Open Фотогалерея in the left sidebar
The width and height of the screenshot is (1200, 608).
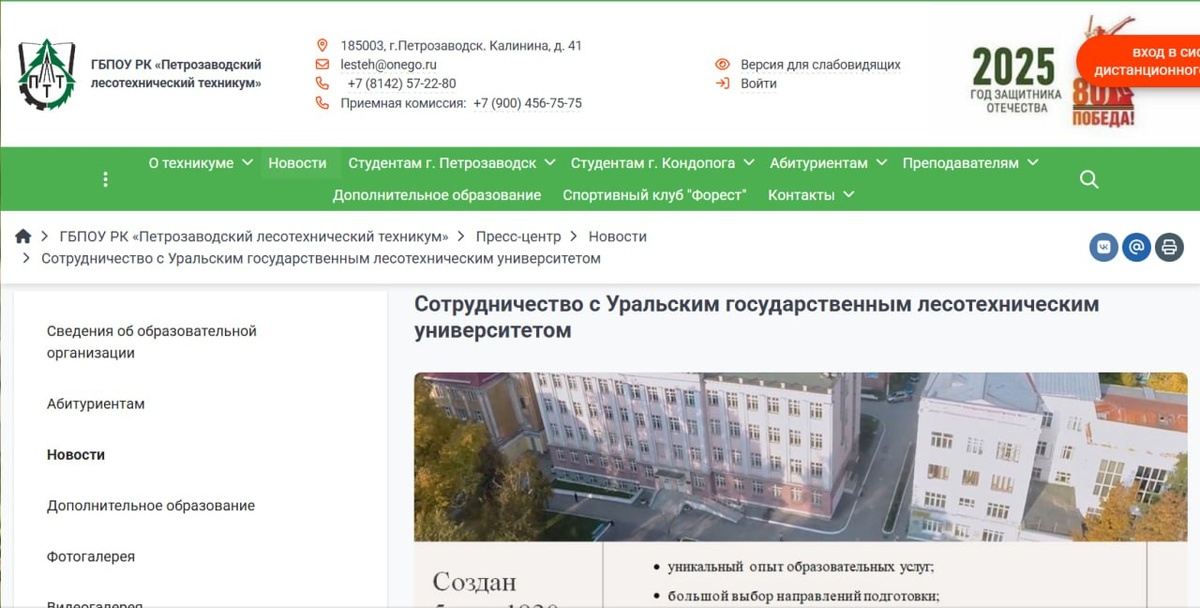click(x=91, y=556)
